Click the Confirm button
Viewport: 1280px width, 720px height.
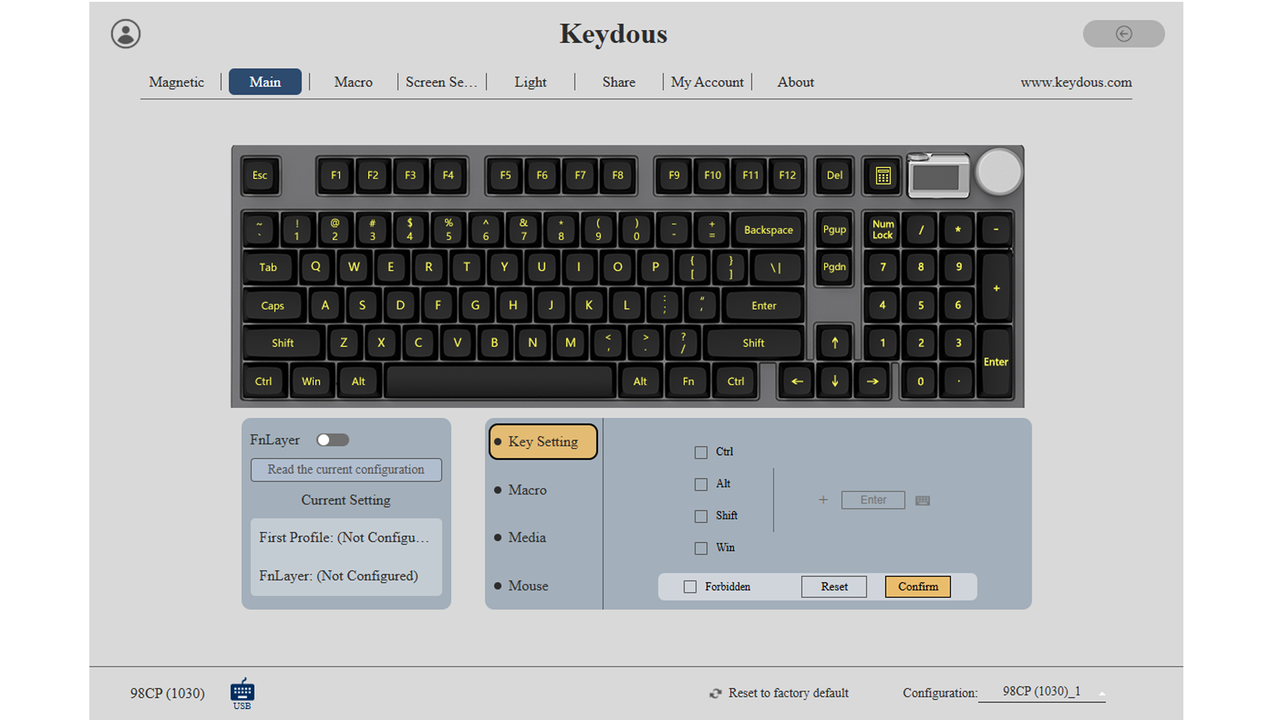tap(918, 587)
